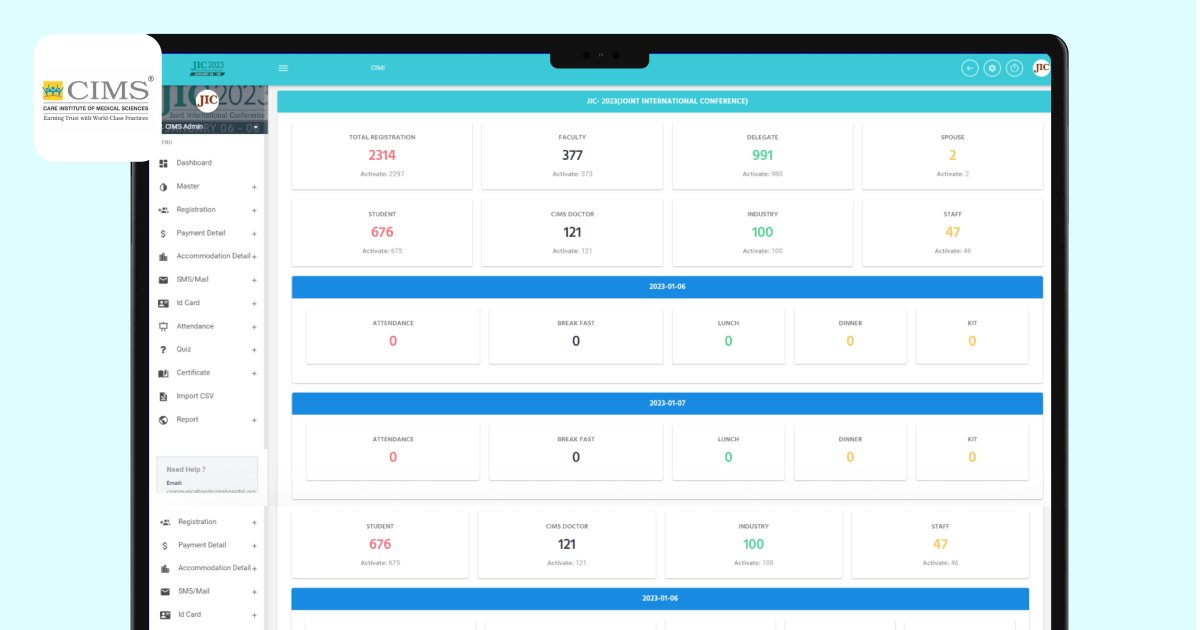Select the Faculty statistics card
This screenshot has height=630, width=1200.
point(572,155)
